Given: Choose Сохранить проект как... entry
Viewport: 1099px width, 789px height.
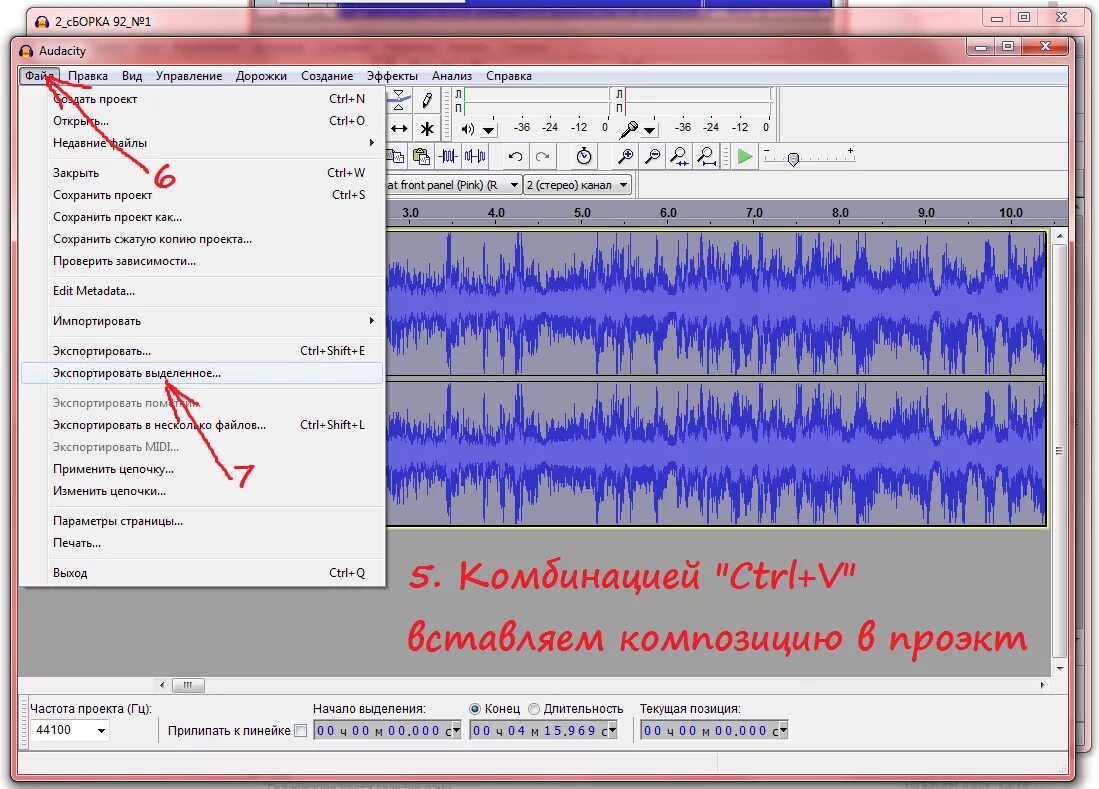Looking at the screenshot, I should tap(203, 217).
